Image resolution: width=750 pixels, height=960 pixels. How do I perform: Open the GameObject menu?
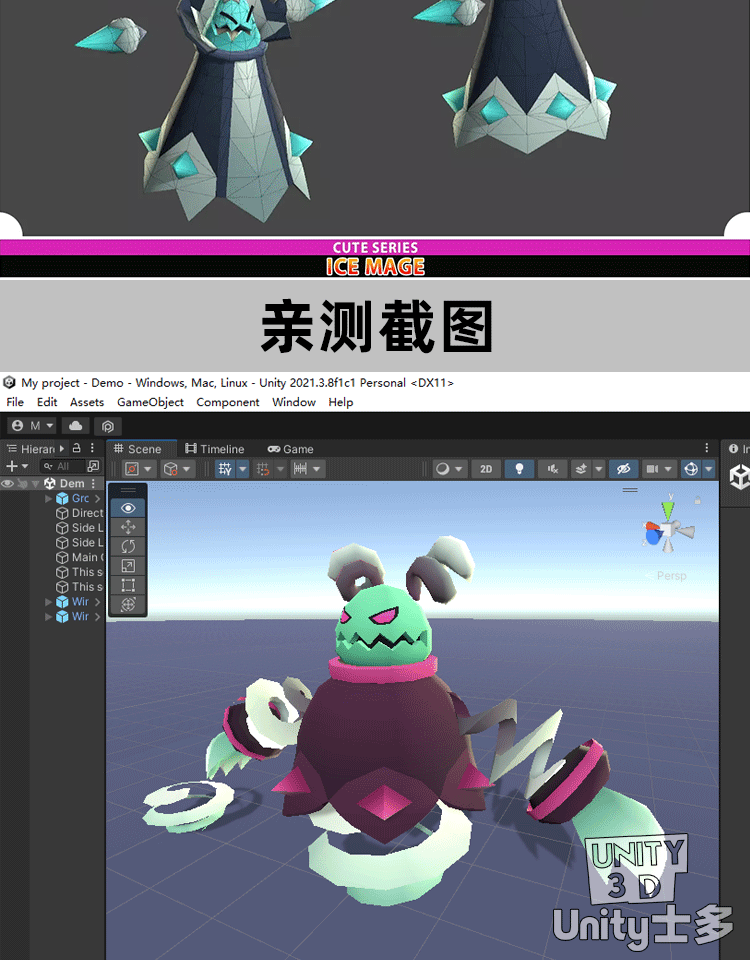[150, 402]
